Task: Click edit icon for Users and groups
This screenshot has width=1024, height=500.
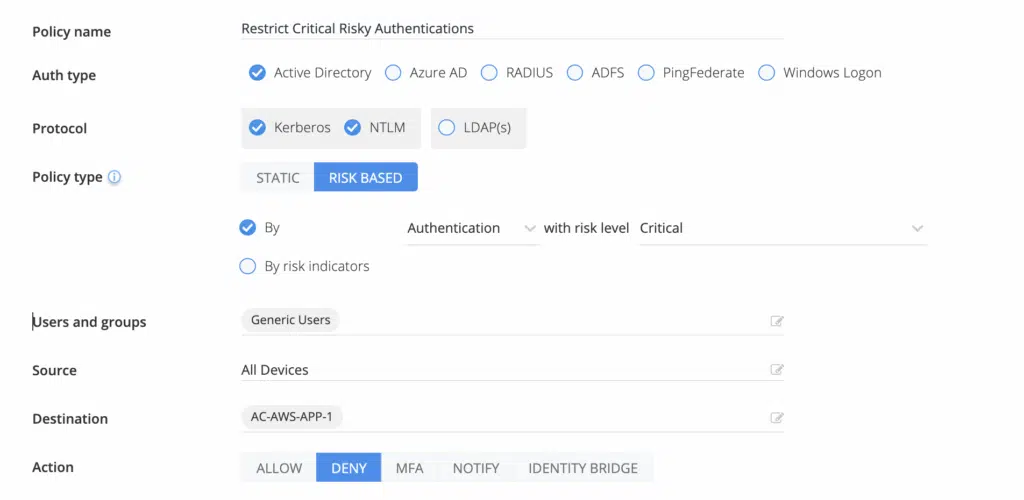Action: coord(776,321)
